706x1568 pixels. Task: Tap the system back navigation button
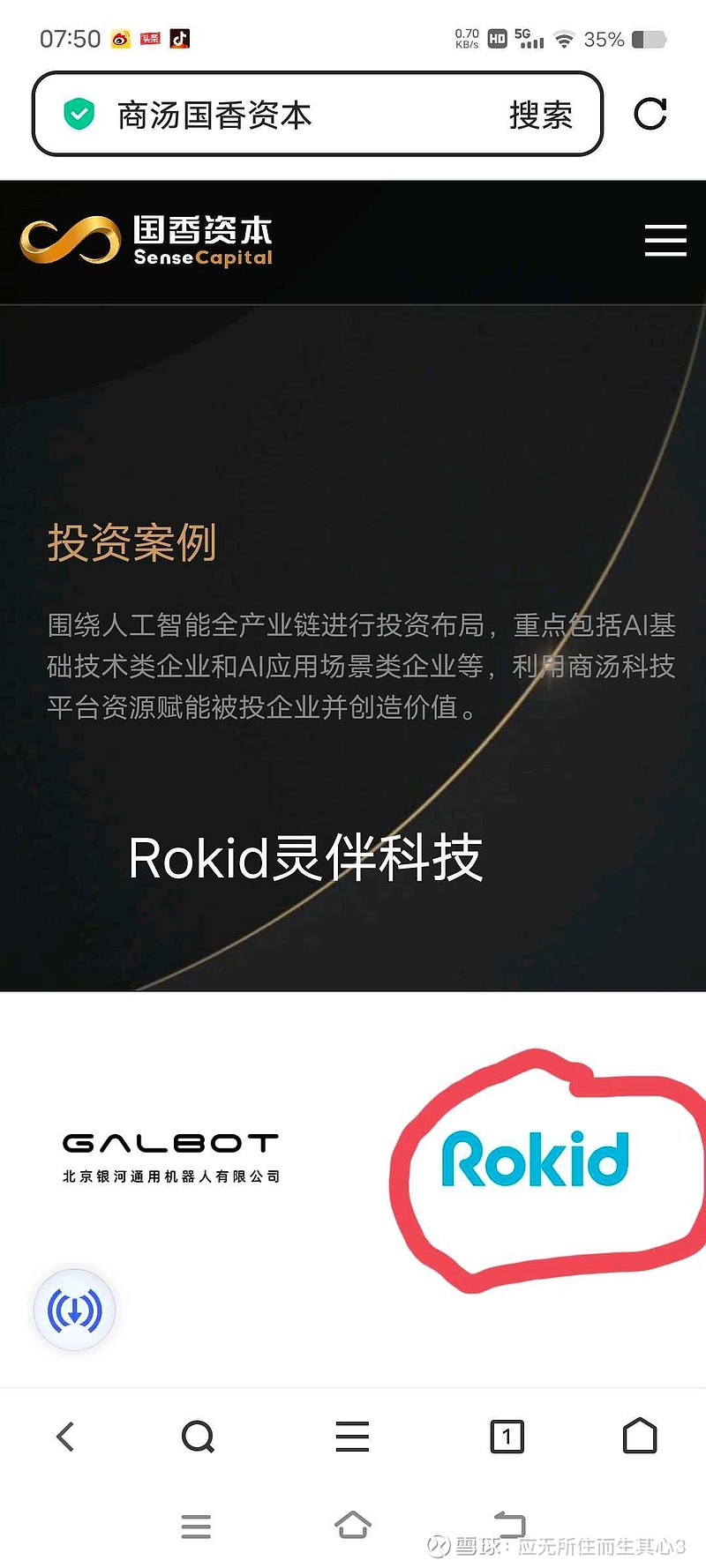point(510,1525)
